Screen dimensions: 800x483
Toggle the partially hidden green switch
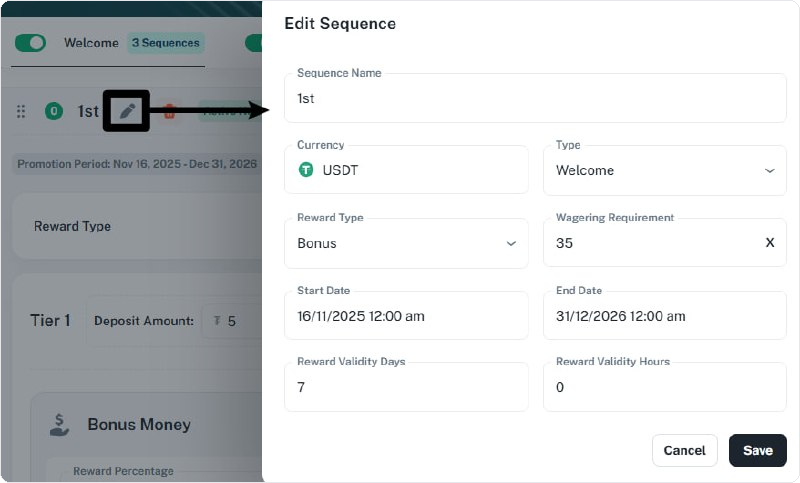254,43
